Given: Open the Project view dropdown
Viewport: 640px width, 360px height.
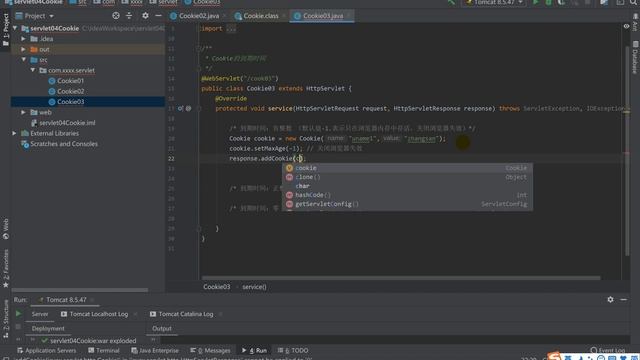Looking at the screenshot, I should click(x=51, y=16).
